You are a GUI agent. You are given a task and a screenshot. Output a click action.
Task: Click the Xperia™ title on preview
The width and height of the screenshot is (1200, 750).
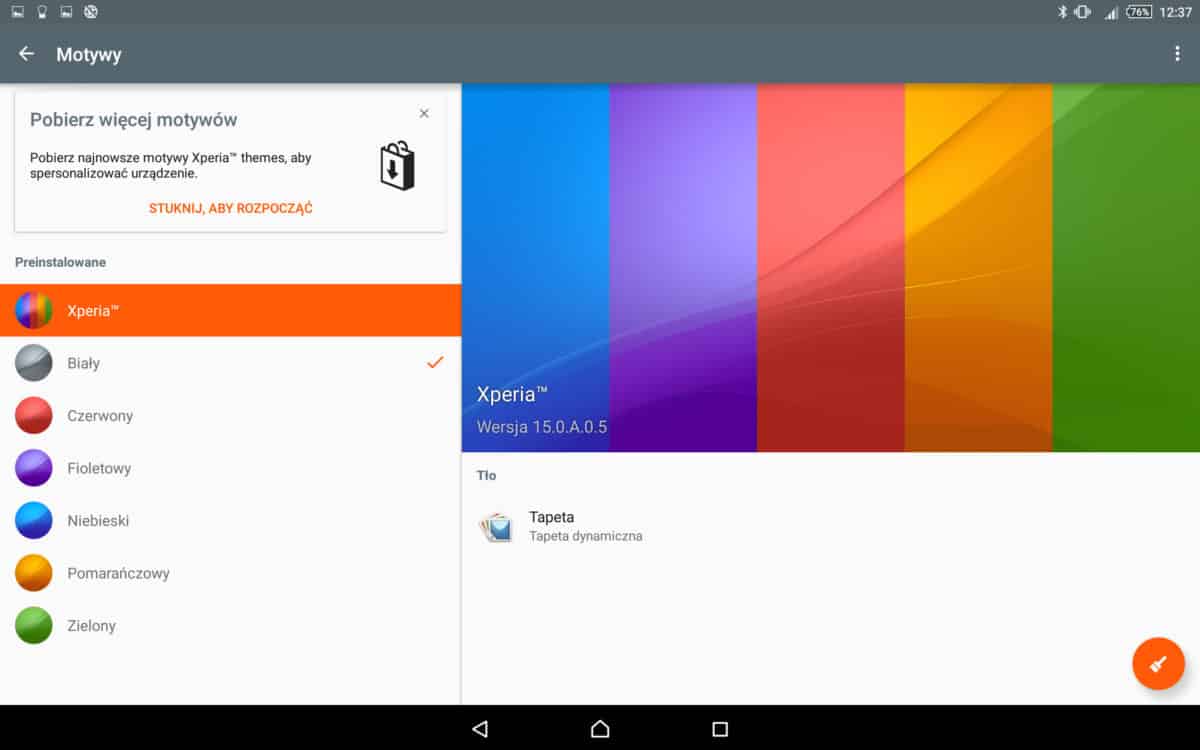pyautogui.click(x=512, y=393)
